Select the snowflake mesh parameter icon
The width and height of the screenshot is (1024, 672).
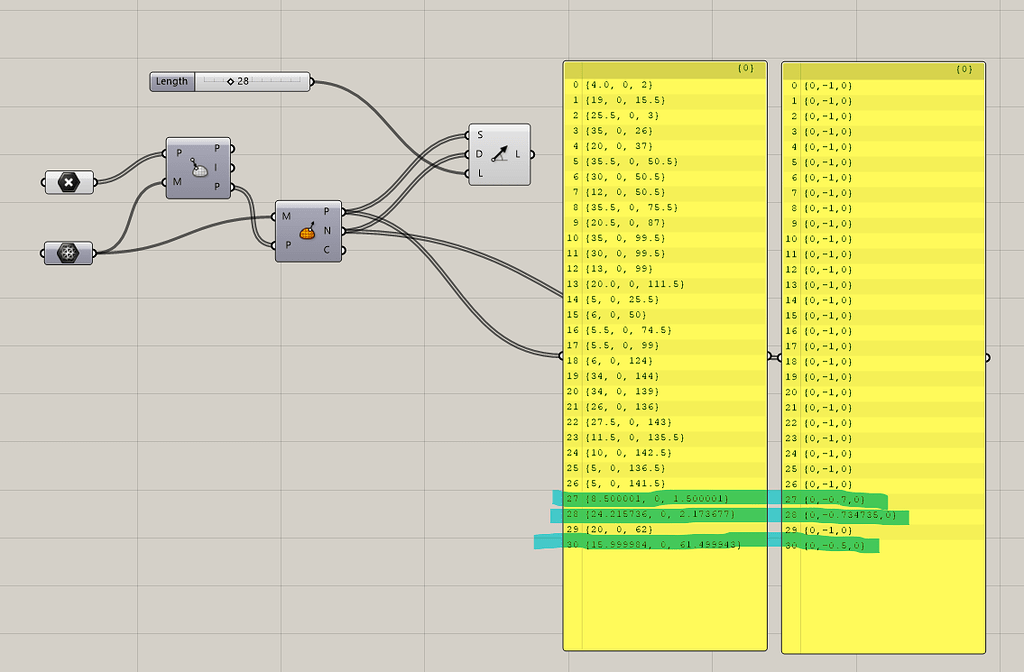point(68,253)
